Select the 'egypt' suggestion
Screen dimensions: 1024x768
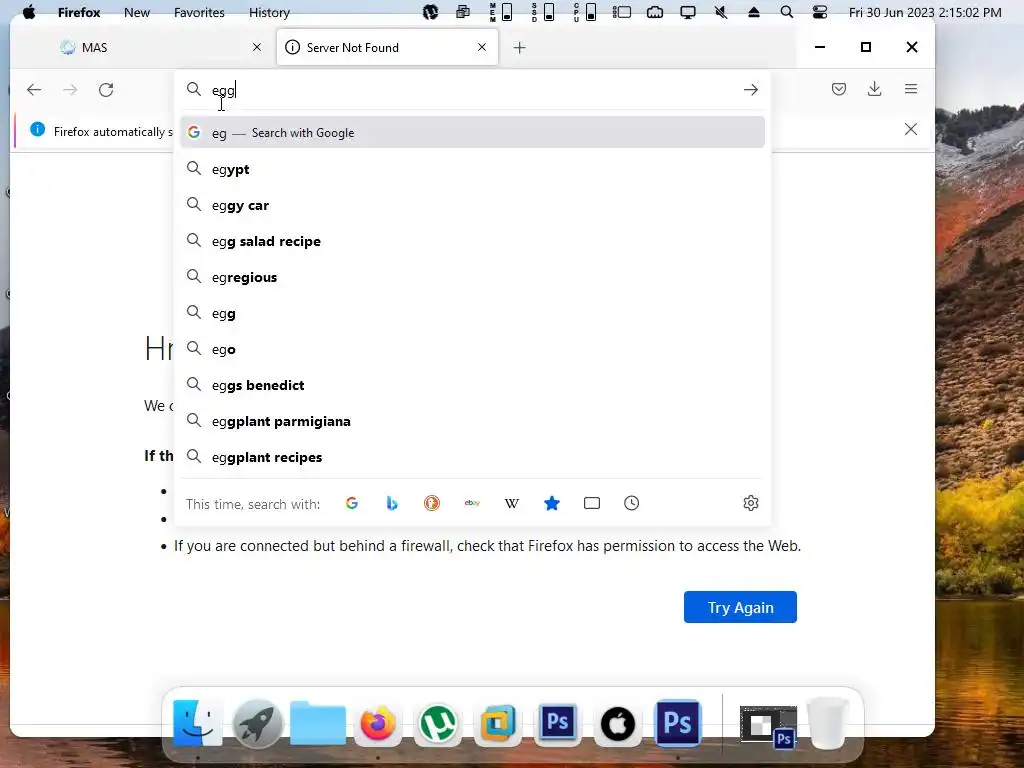472,169
